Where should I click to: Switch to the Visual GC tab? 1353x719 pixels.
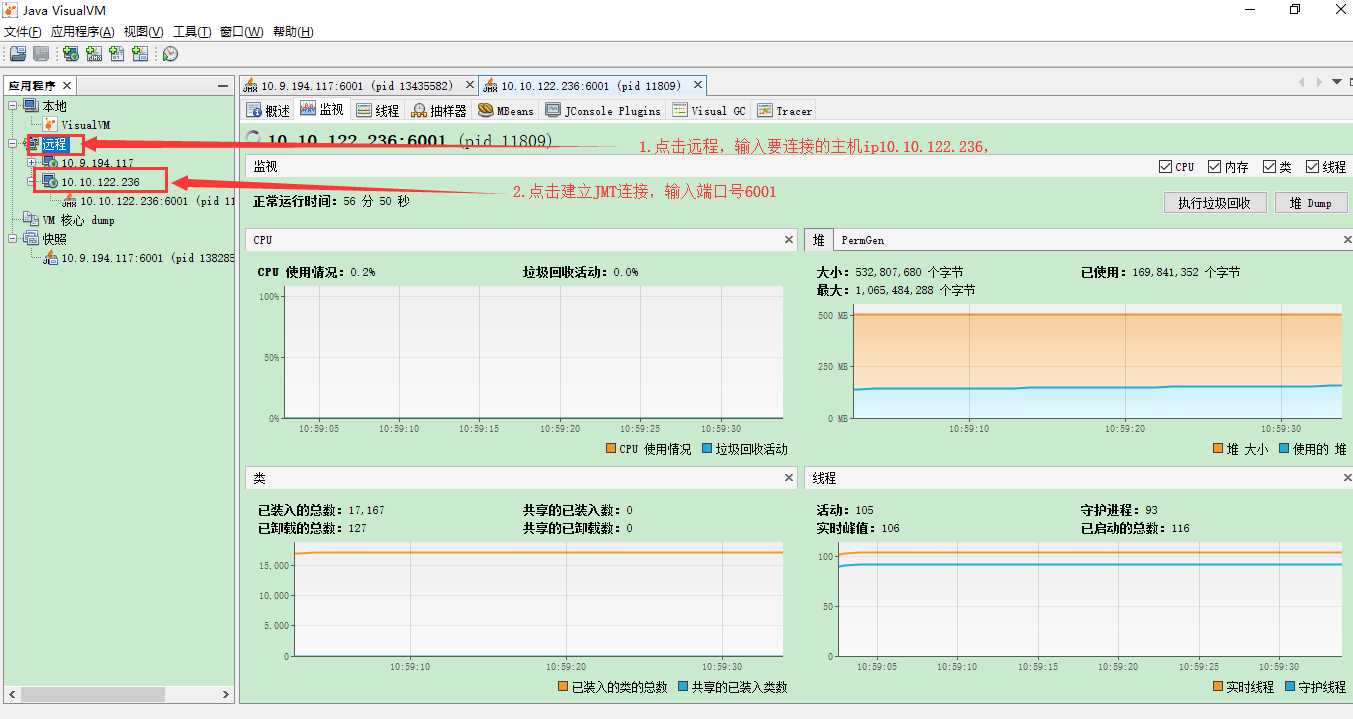tap(709, 111)
